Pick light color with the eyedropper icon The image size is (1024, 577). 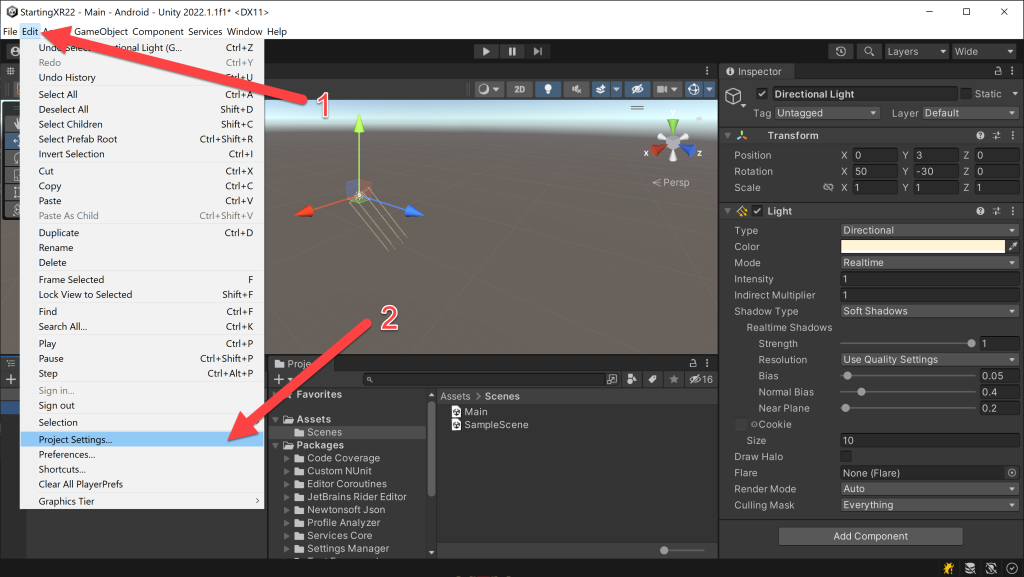pyautogui.click(x=1012, y=247)
